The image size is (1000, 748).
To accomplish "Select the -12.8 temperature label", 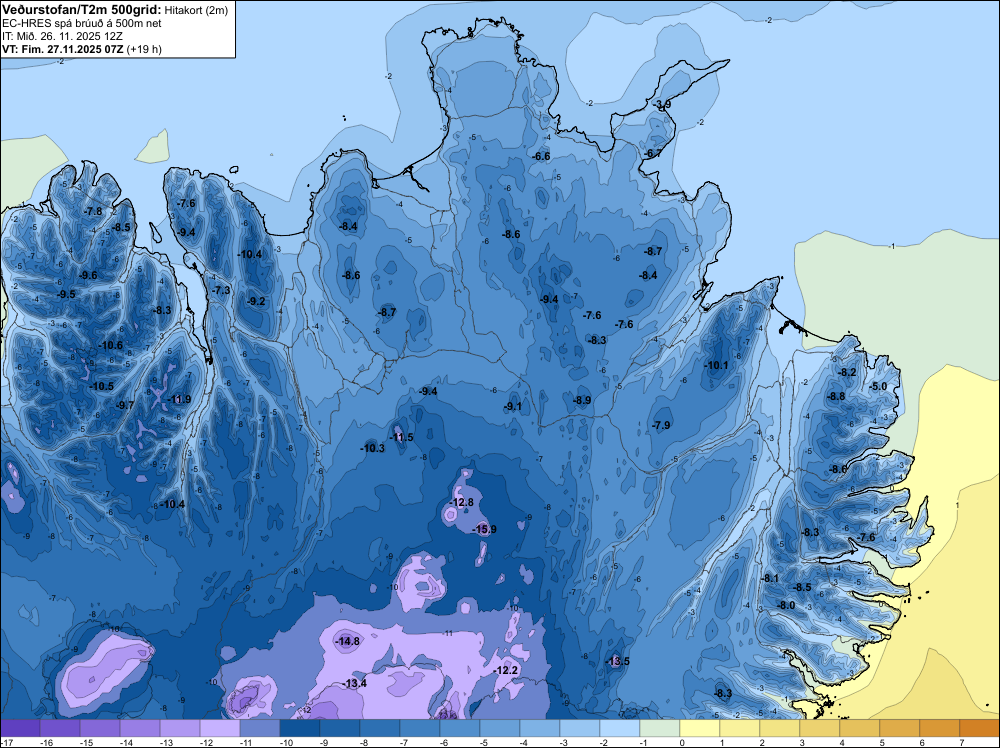I will 462,502.
